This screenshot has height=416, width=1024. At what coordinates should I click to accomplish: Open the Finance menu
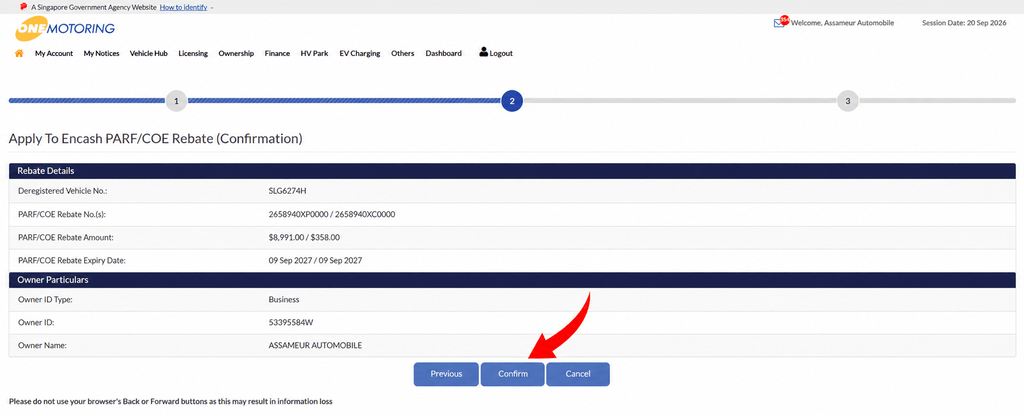click(x=278, y=54)
